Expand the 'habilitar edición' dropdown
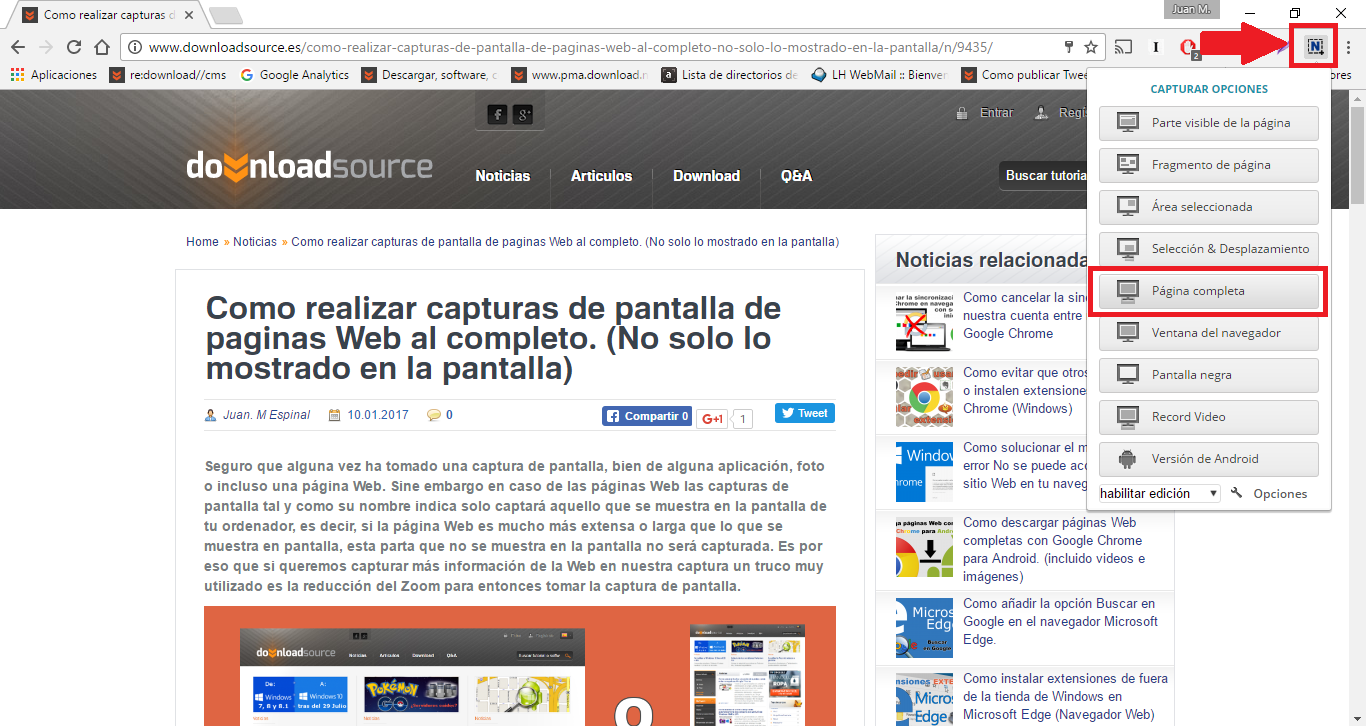Image resolution: width=1366 pixels, height=726 pixels. point(1159,493)
